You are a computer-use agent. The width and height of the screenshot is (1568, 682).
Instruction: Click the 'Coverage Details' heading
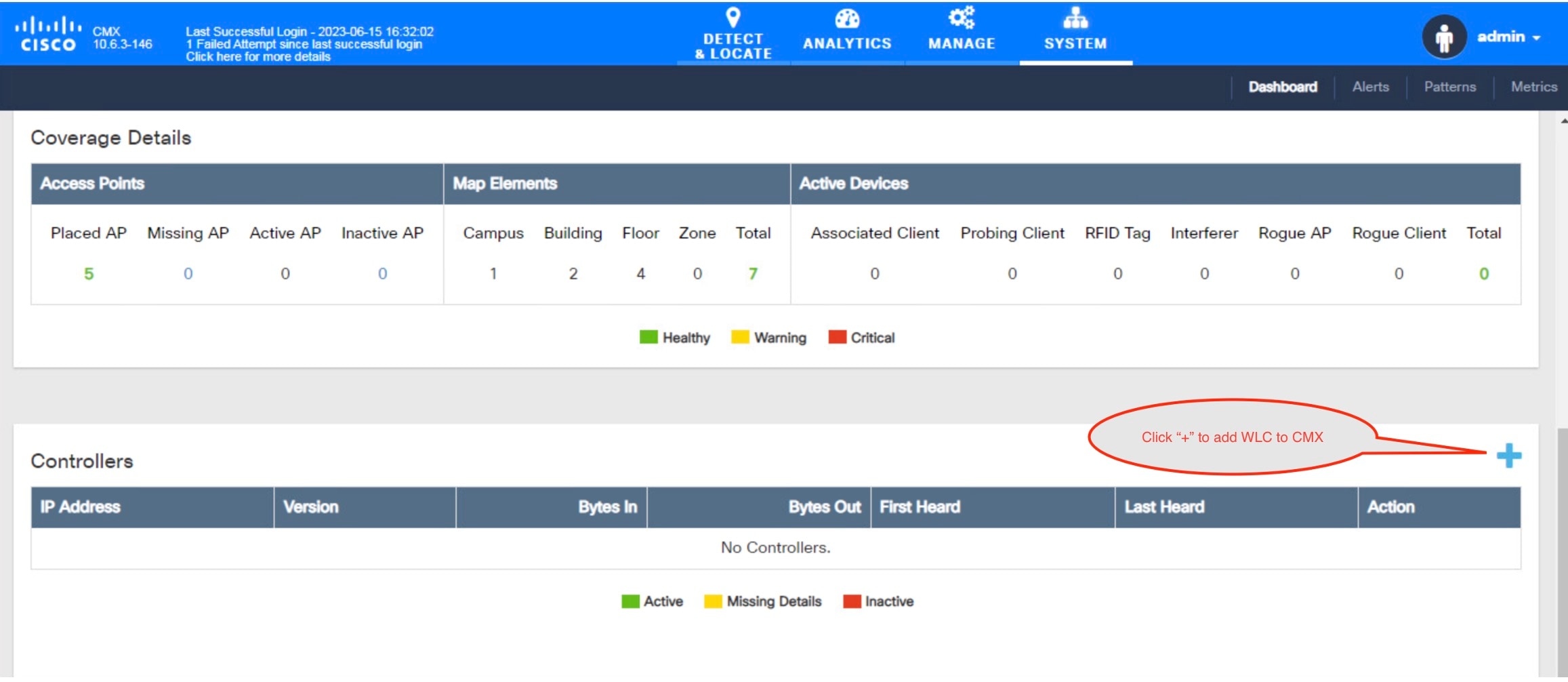point(111,138)
